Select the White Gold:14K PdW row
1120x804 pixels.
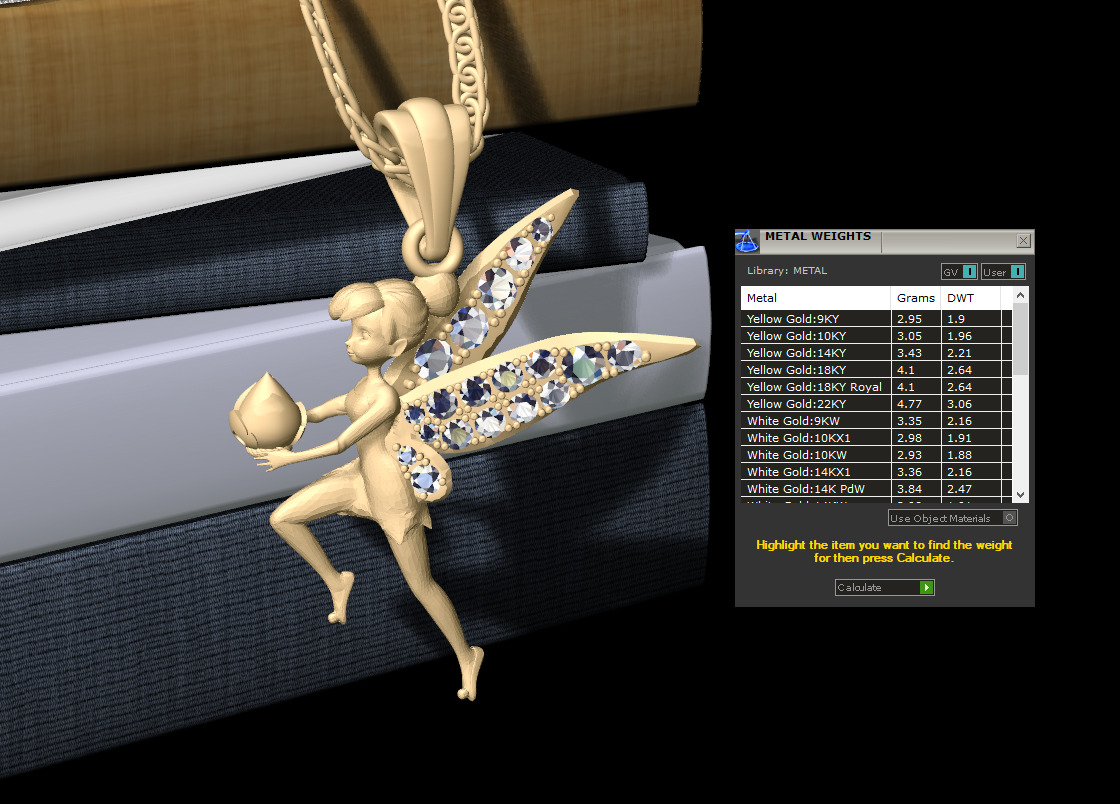point(876,489)
